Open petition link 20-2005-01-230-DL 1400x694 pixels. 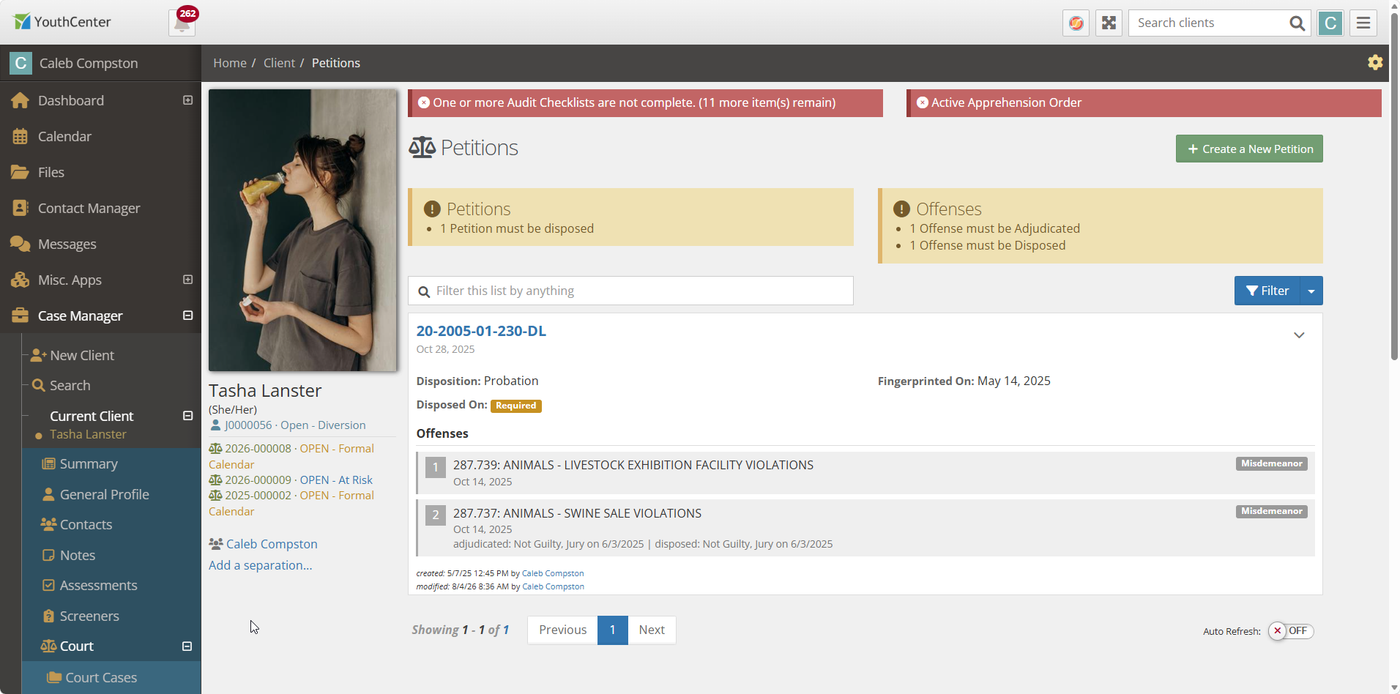(481, 331)
